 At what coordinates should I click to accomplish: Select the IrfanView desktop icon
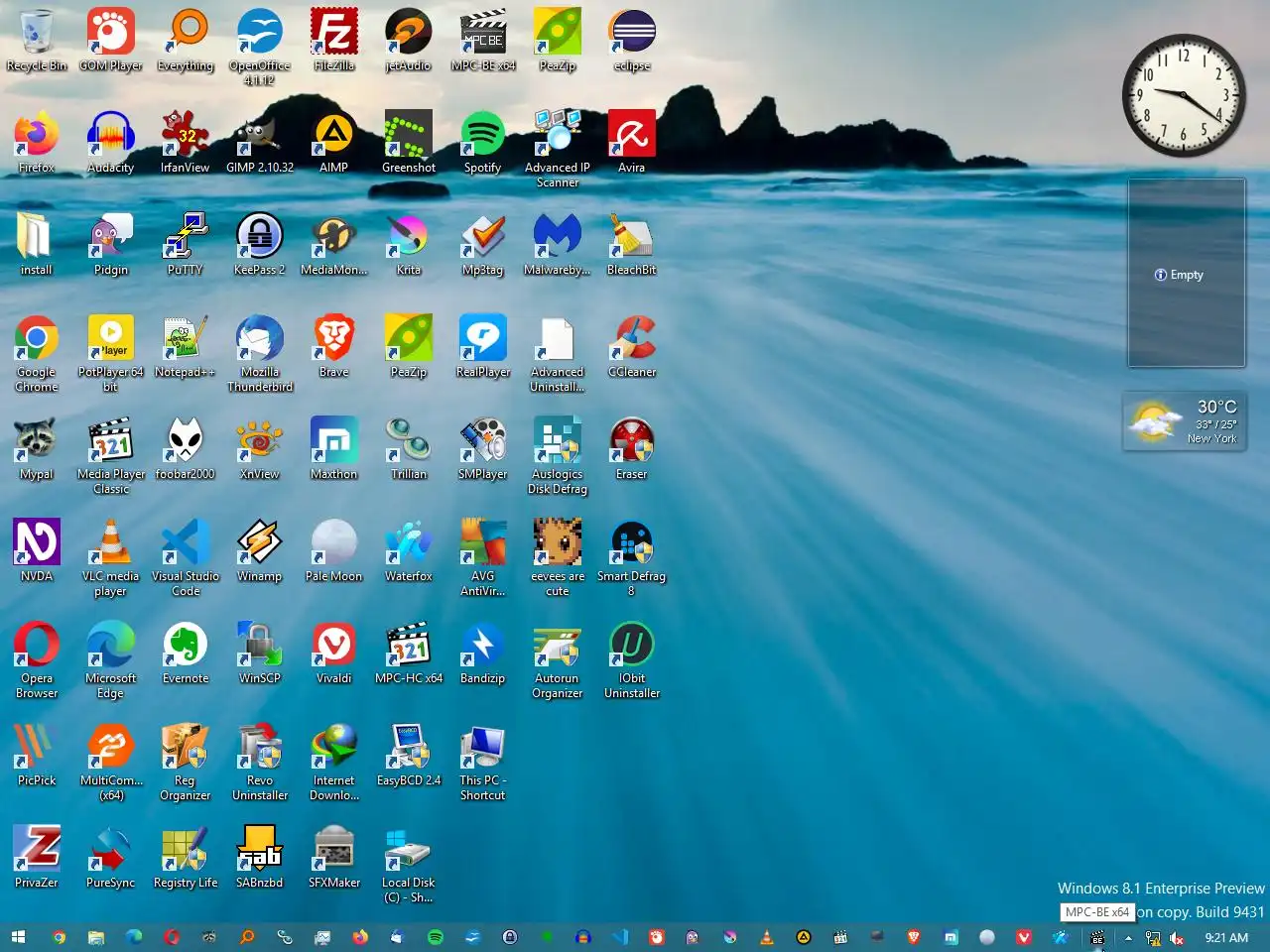coord(186,143)
